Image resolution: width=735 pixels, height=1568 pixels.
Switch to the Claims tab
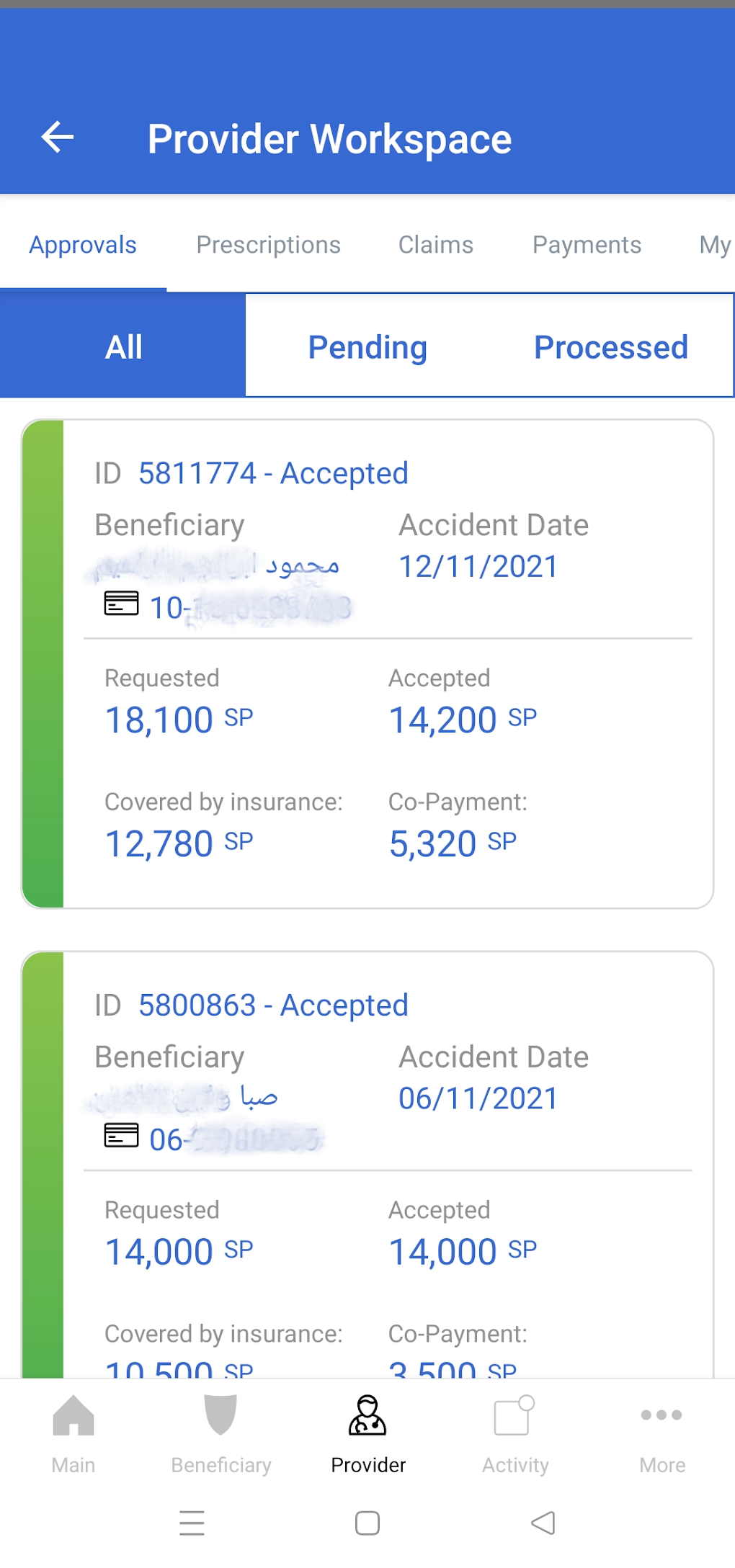coord(435,245)
